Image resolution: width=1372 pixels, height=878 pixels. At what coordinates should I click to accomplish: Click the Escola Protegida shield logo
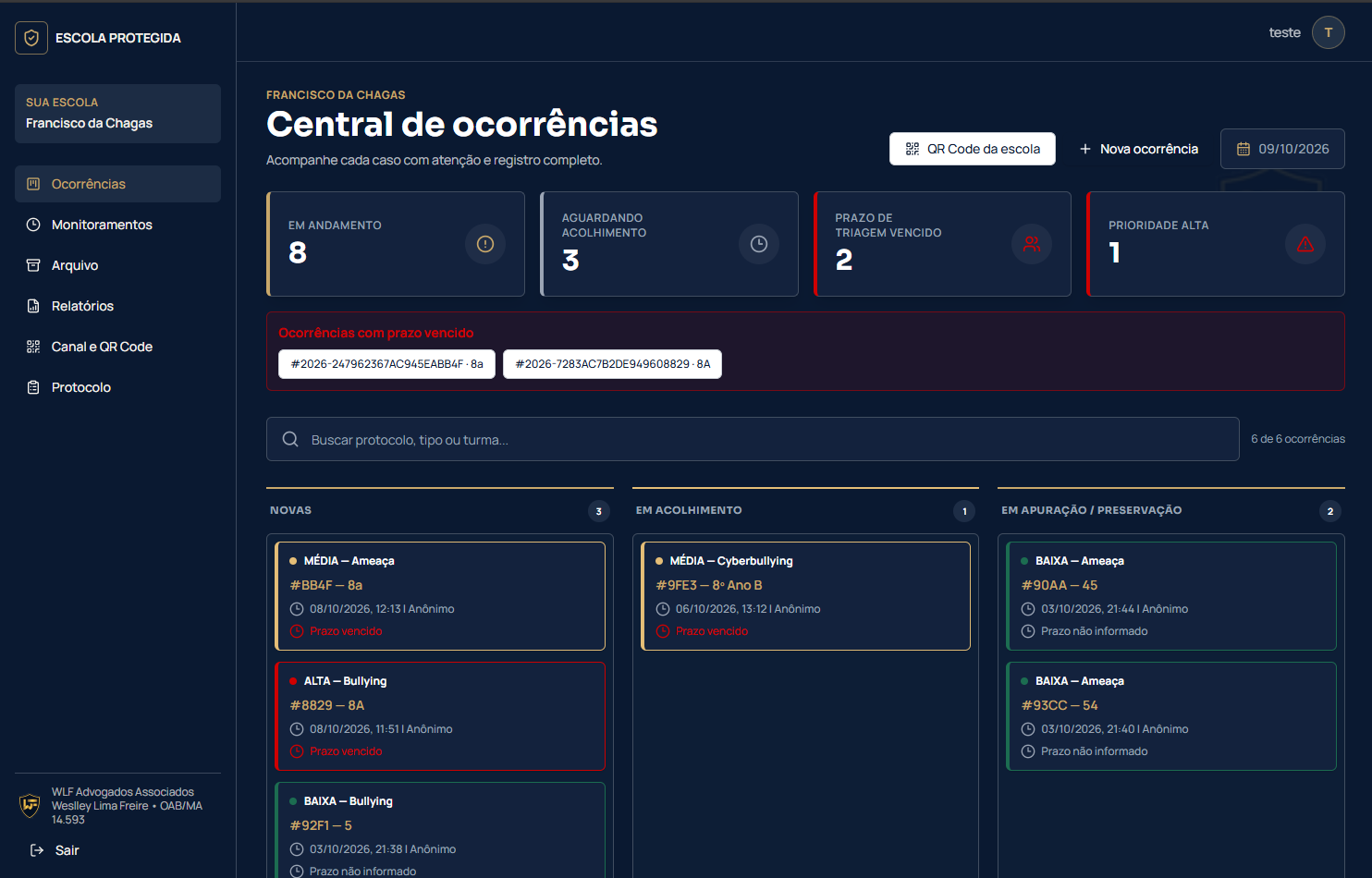[31, 38]
